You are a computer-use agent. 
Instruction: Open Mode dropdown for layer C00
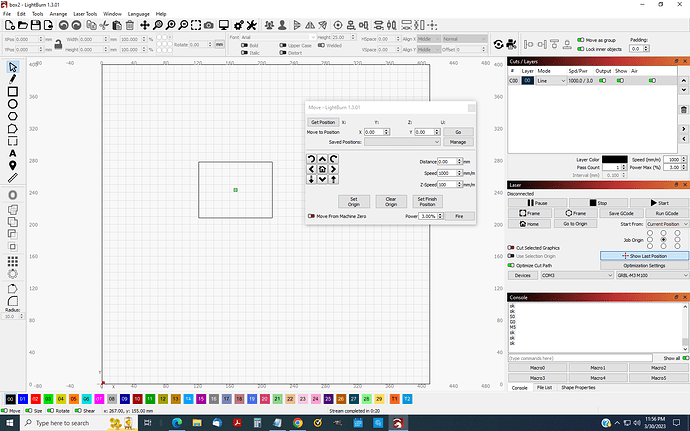coord(551,81)
